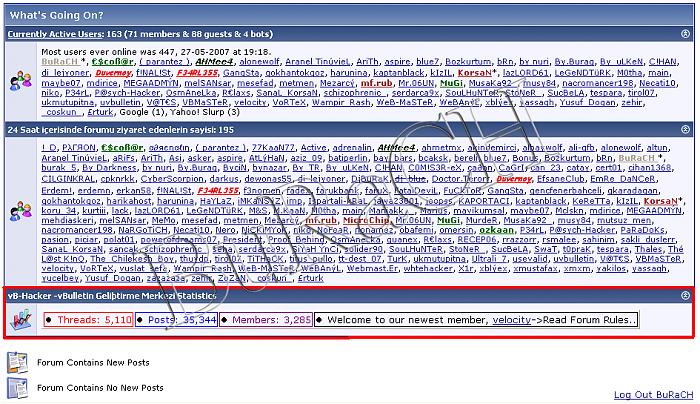Click the Forum Contains No New Posts icon
The width and height of the screenshot is (700, 404).
(16, 386)
